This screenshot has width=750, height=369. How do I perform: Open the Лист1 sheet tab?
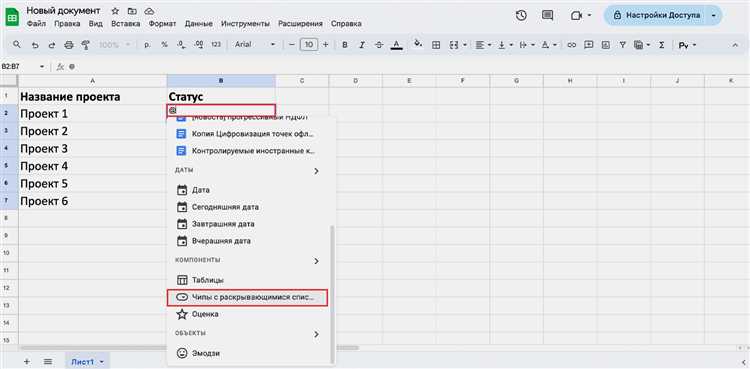(x=88, y=362)
